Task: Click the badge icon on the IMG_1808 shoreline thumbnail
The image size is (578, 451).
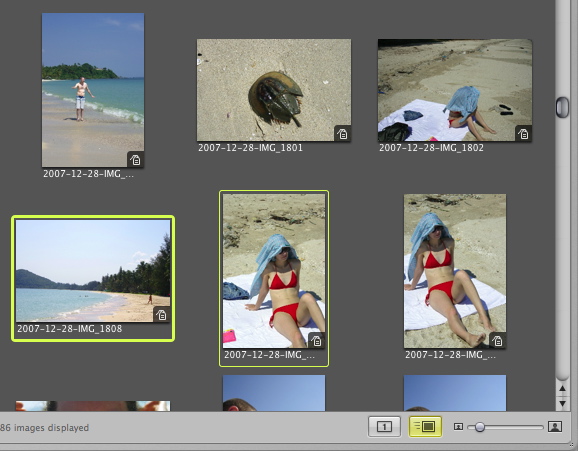Action: [161, 315]
